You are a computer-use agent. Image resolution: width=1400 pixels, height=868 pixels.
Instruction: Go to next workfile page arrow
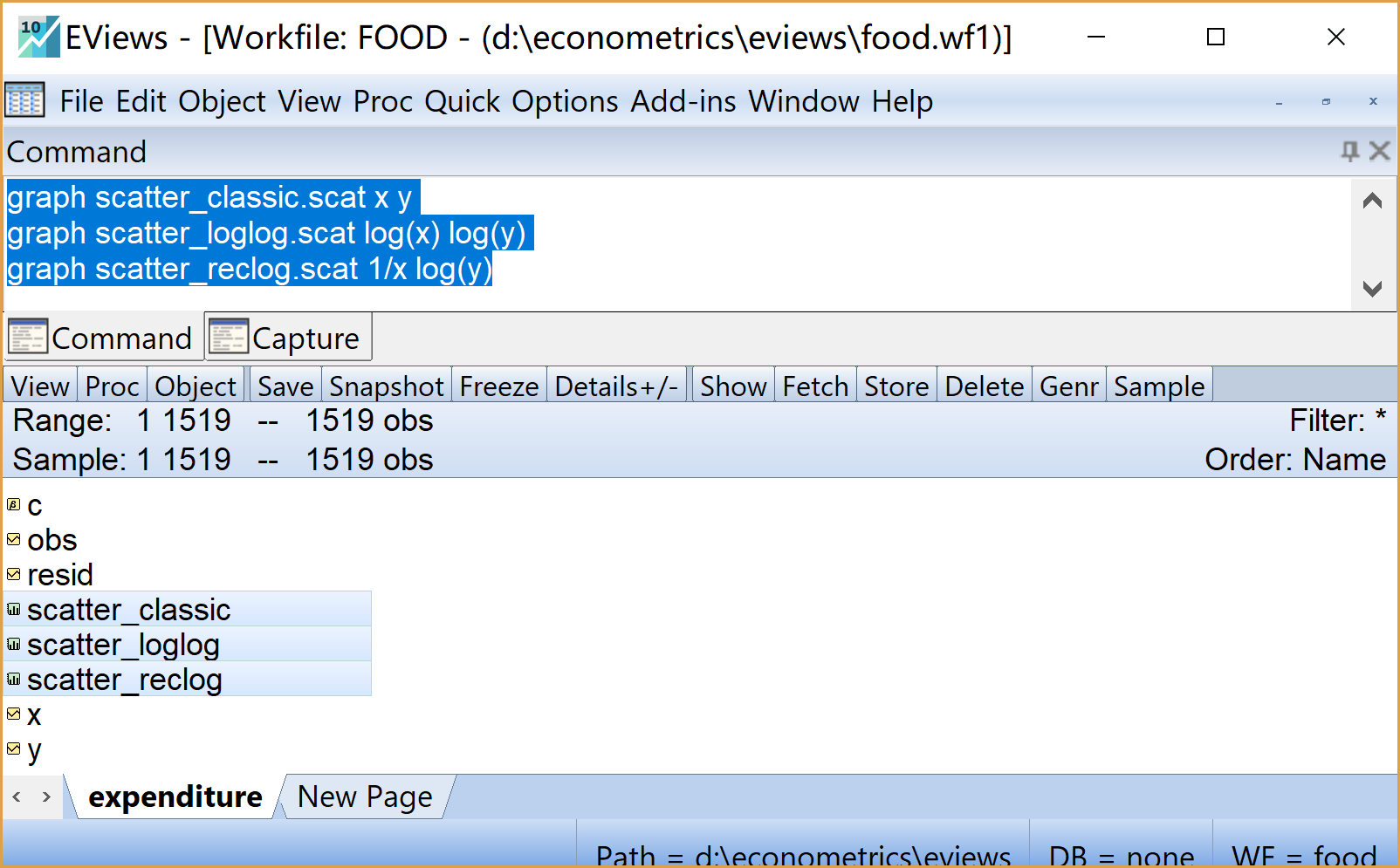[x=46, y=796]
